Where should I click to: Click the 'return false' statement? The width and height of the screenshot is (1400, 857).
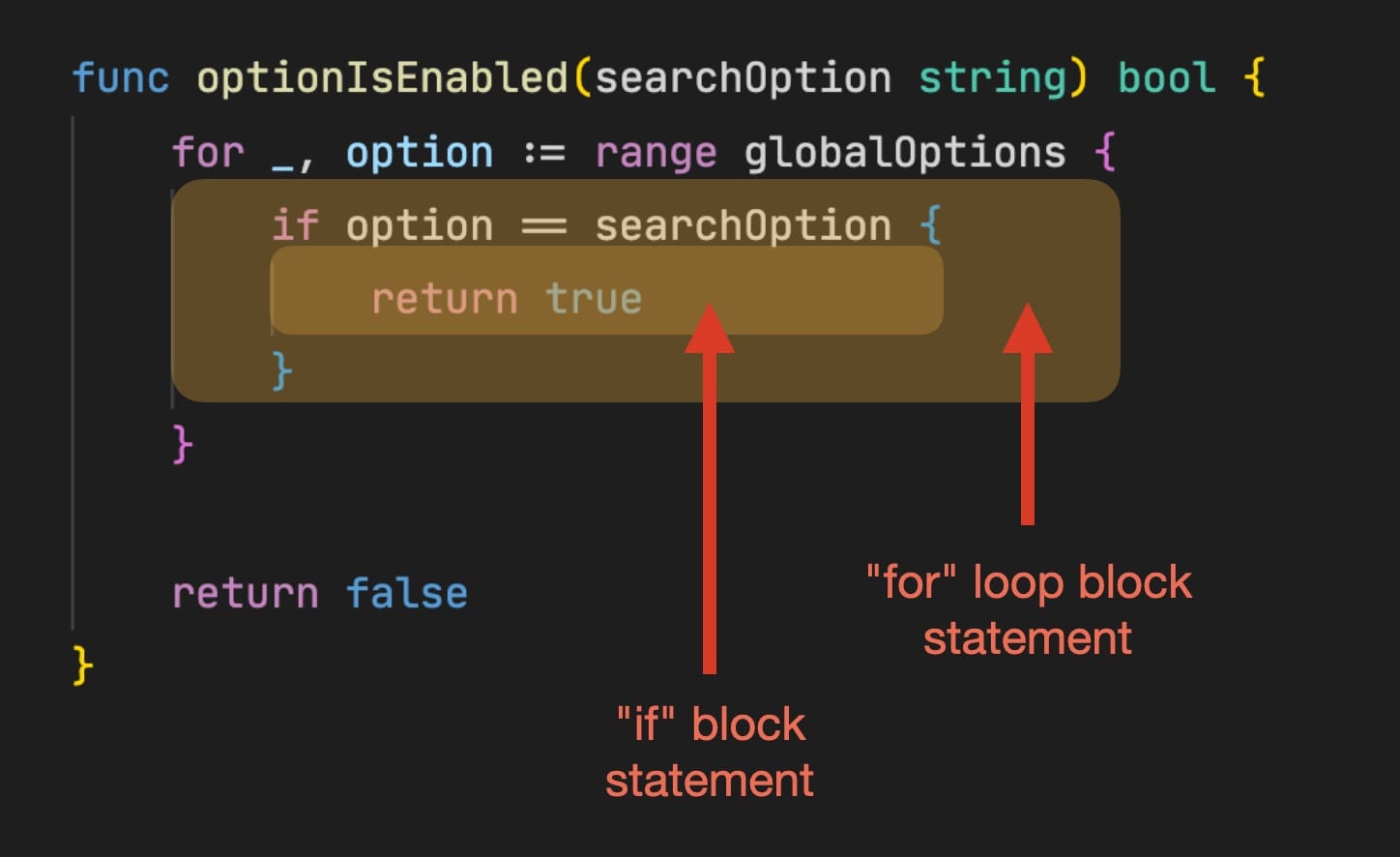pos(320,593)
